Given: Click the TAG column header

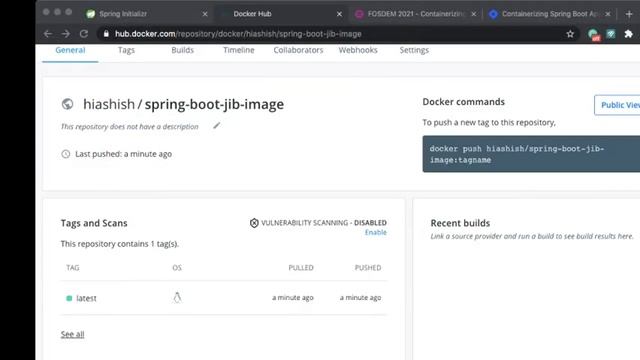Looking at the screenshot, I should point(73,268).
